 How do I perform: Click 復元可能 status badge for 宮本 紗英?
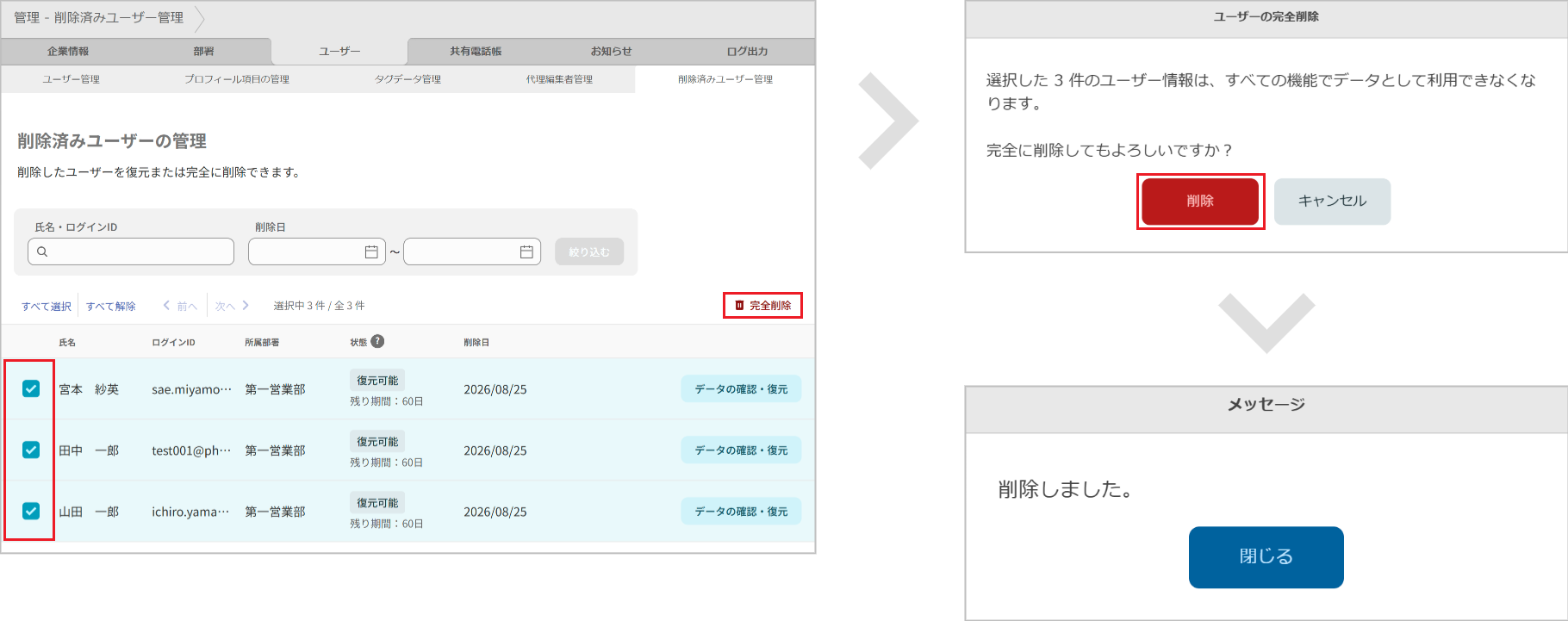377,380
